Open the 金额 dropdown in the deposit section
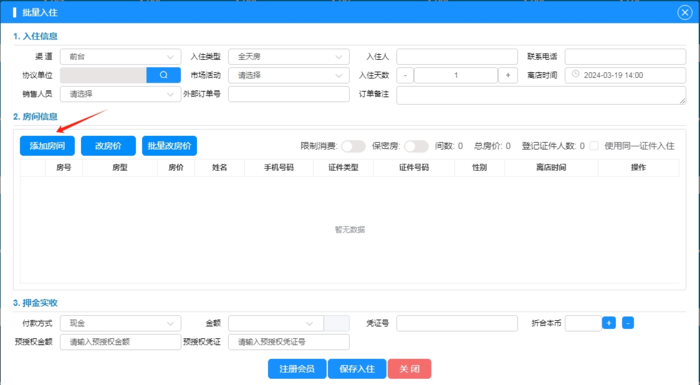Image resolution: width=700 pixels, height=385 pixels. [276, 323]
